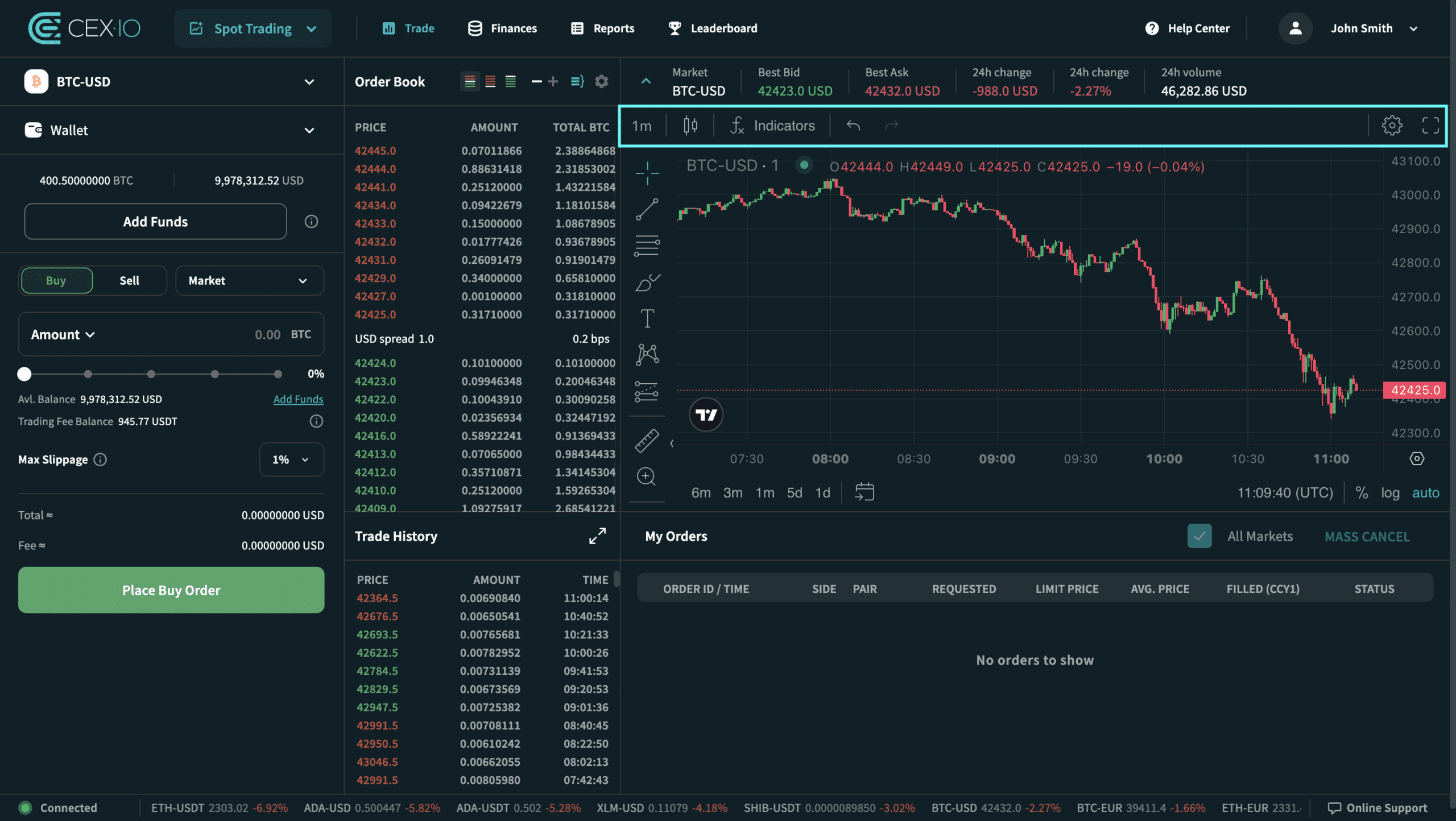Open the go-to-date calendar
This screenshot has width=1456, height=821.
click(864, 492)
